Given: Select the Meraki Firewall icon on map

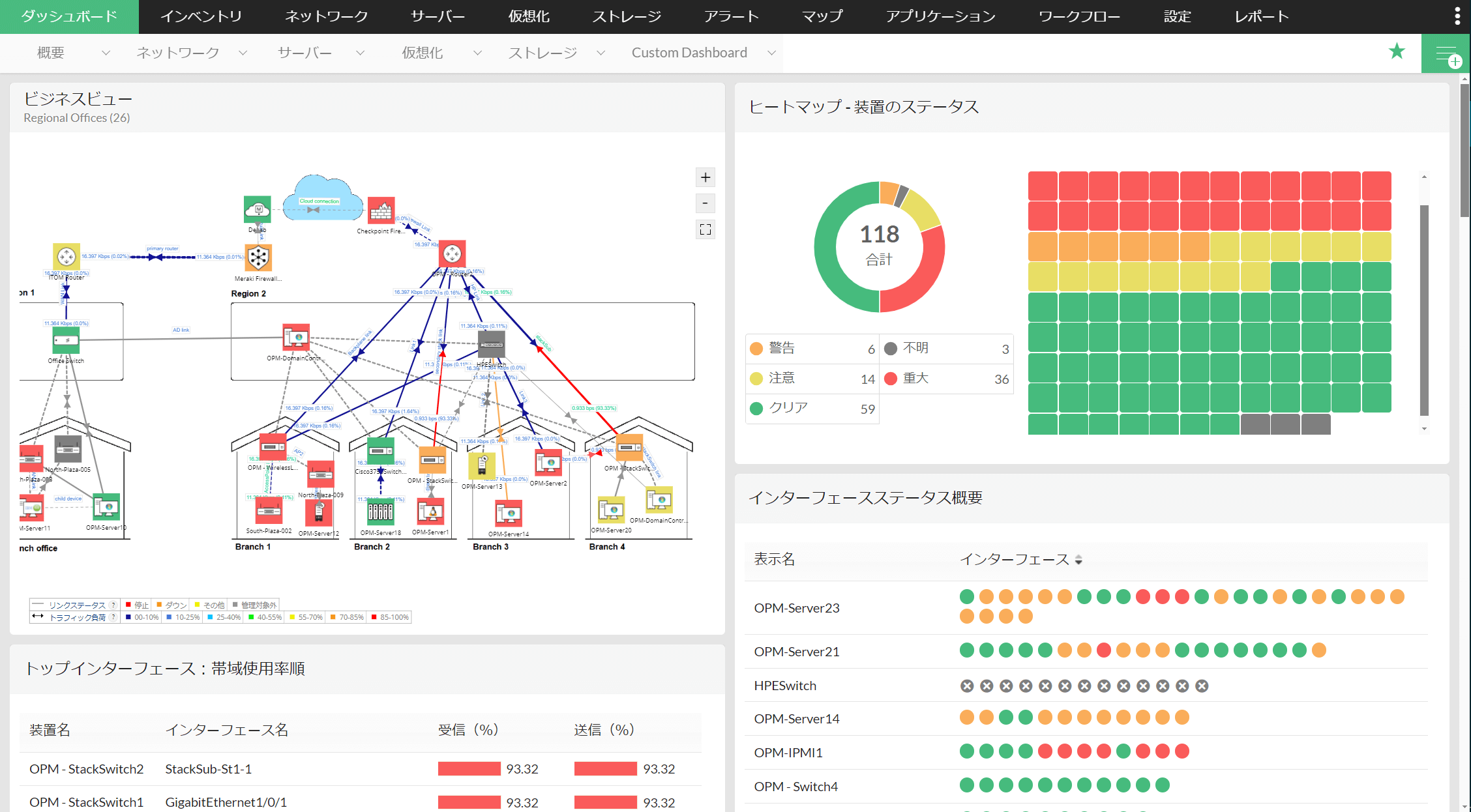Looking at the screenshot, I should (x=258, y=257).
